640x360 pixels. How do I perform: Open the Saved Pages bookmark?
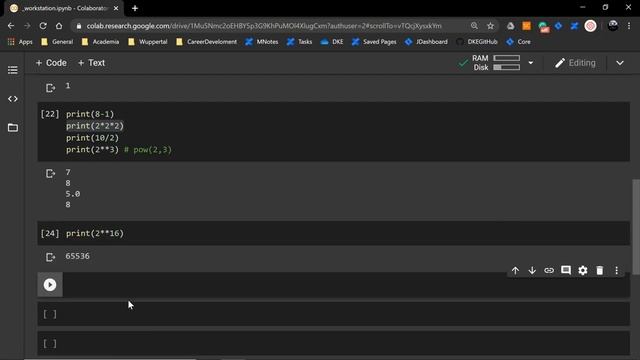(x=374, y=42)
